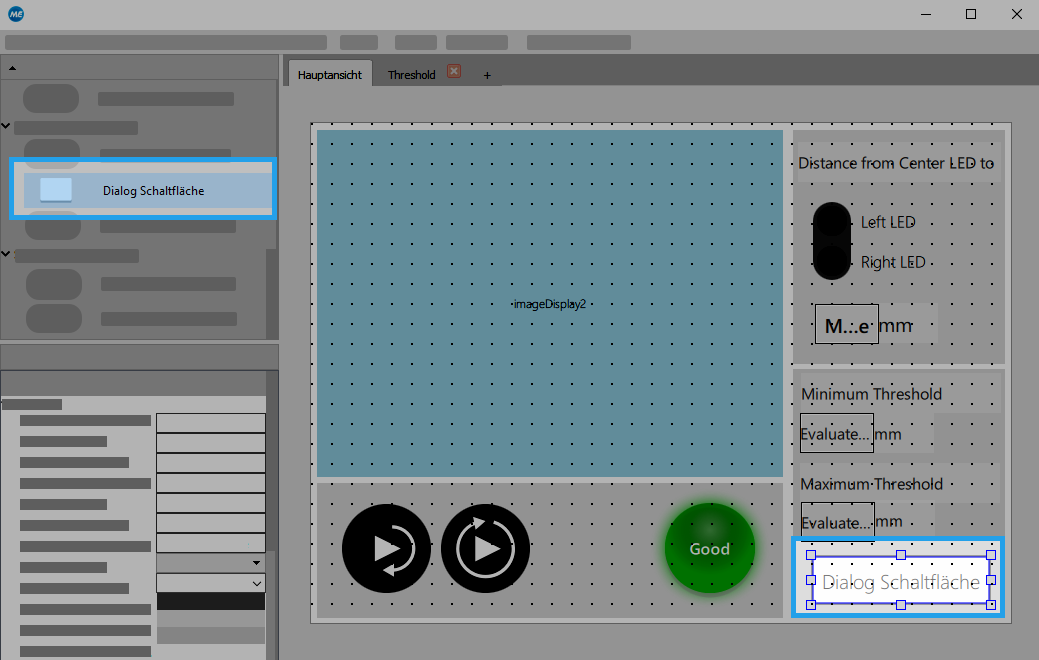Click the "Right LED" label
1039x660 pixels.
pos(893,262)
